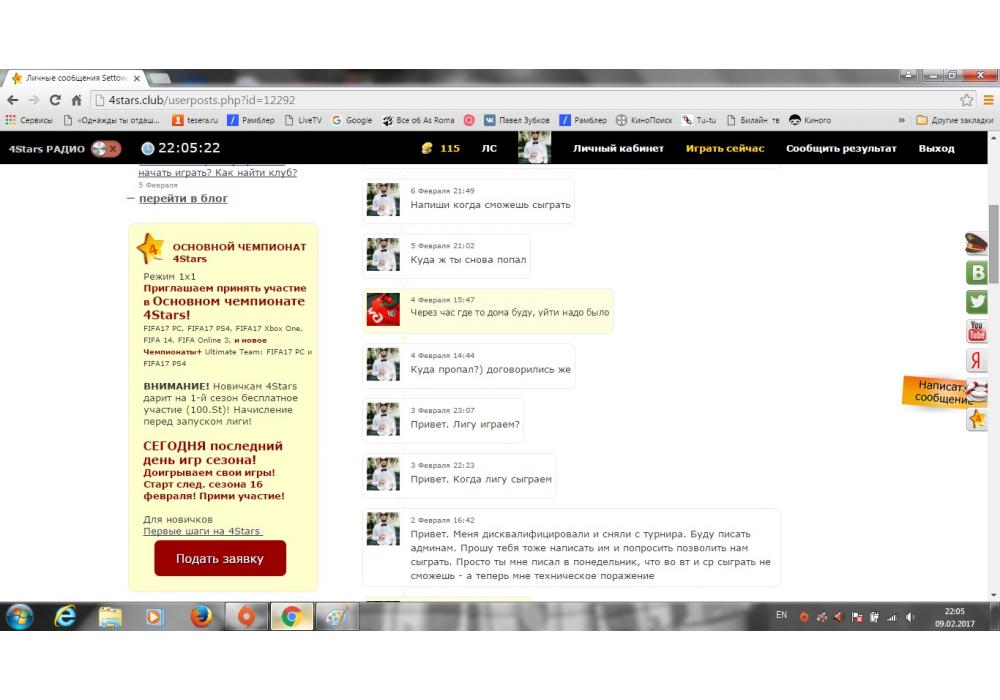This screenshot has width=1000, height=700.
Task: Open File Explorer from taskbar
Action: tap(110, 616)
